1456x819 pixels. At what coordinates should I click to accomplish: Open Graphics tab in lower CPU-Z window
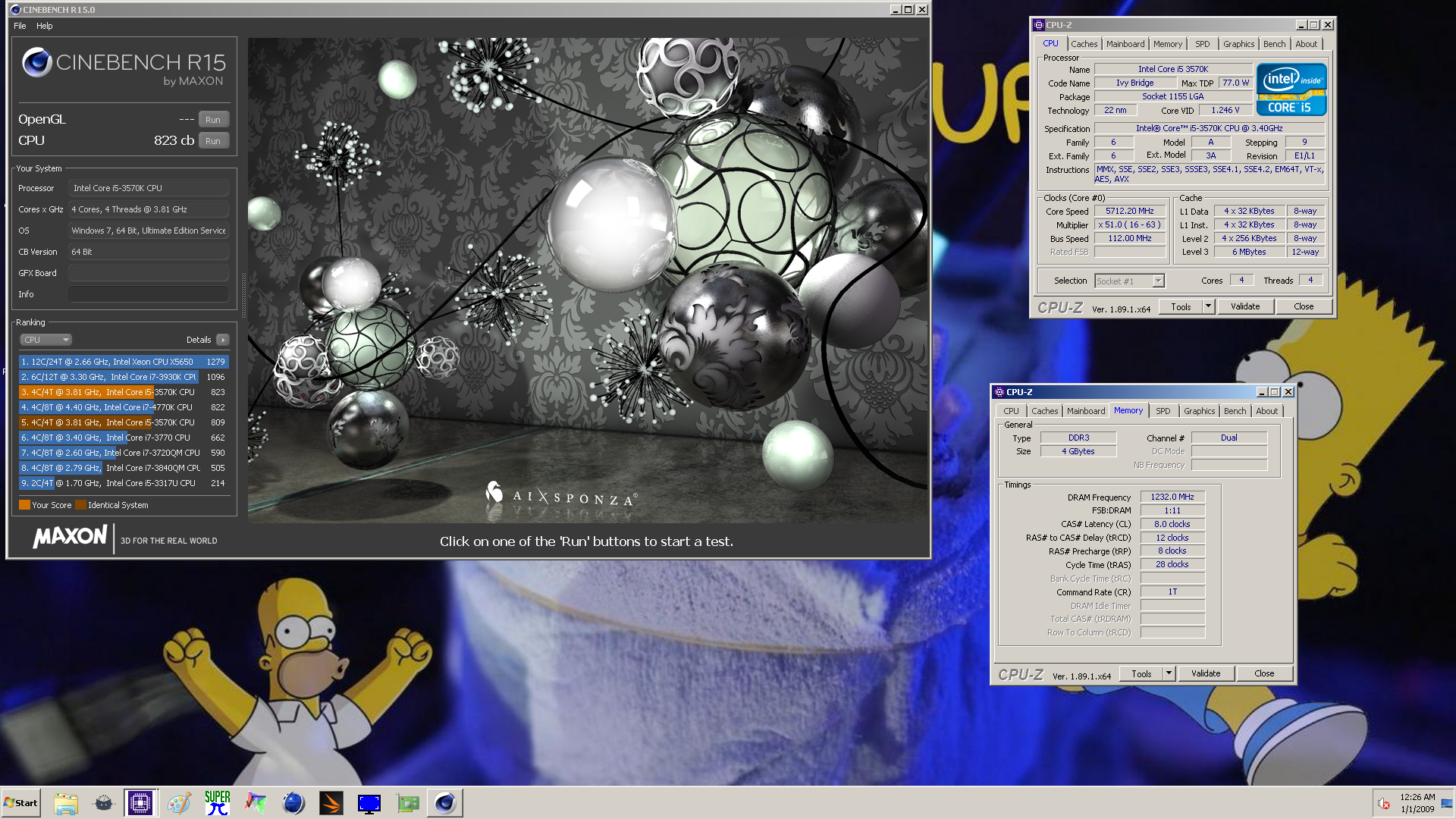[1199, 411]
